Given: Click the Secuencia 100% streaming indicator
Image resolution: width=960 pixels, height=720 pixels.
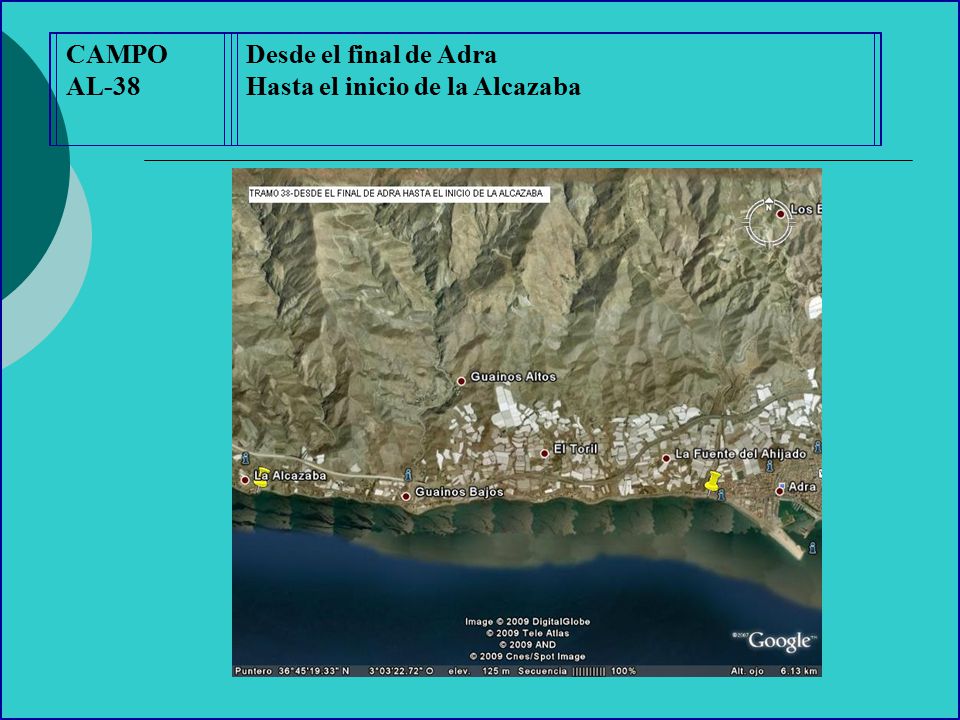Looking at the screenshot, I should click(x=577, y=671).
